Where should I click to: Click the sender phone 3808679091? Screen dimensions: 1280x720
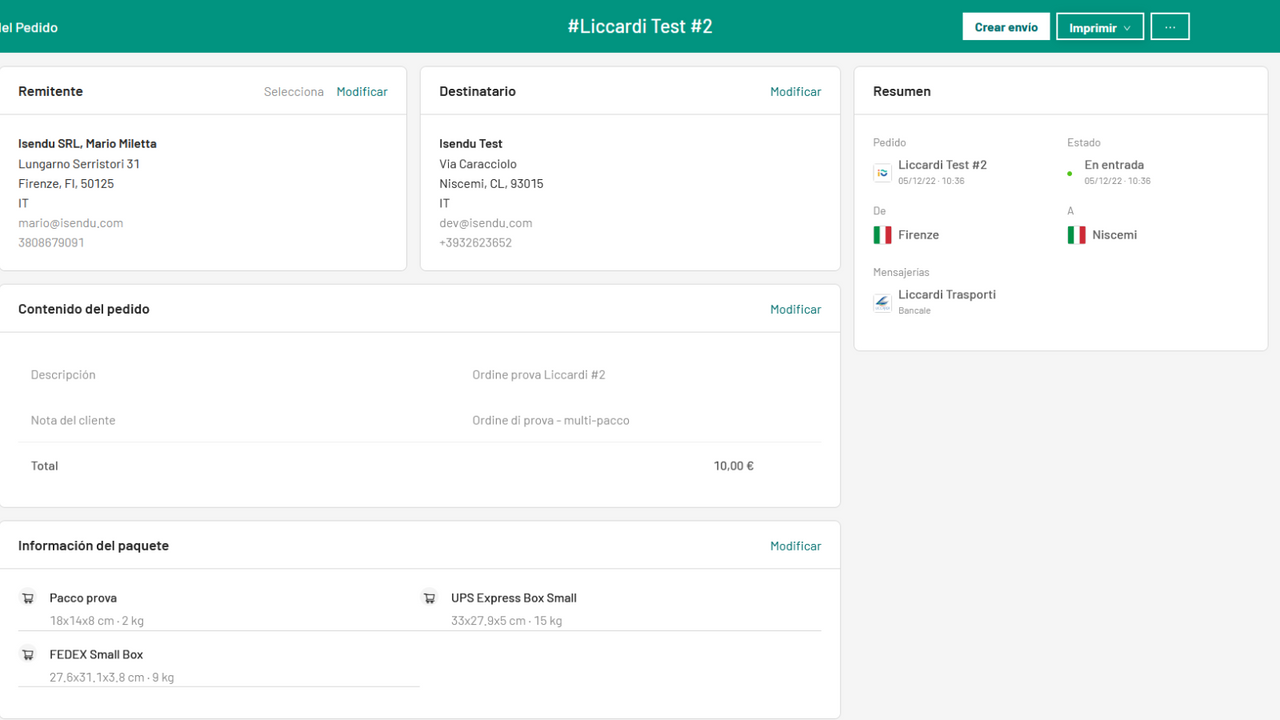(x=51, y=243)
